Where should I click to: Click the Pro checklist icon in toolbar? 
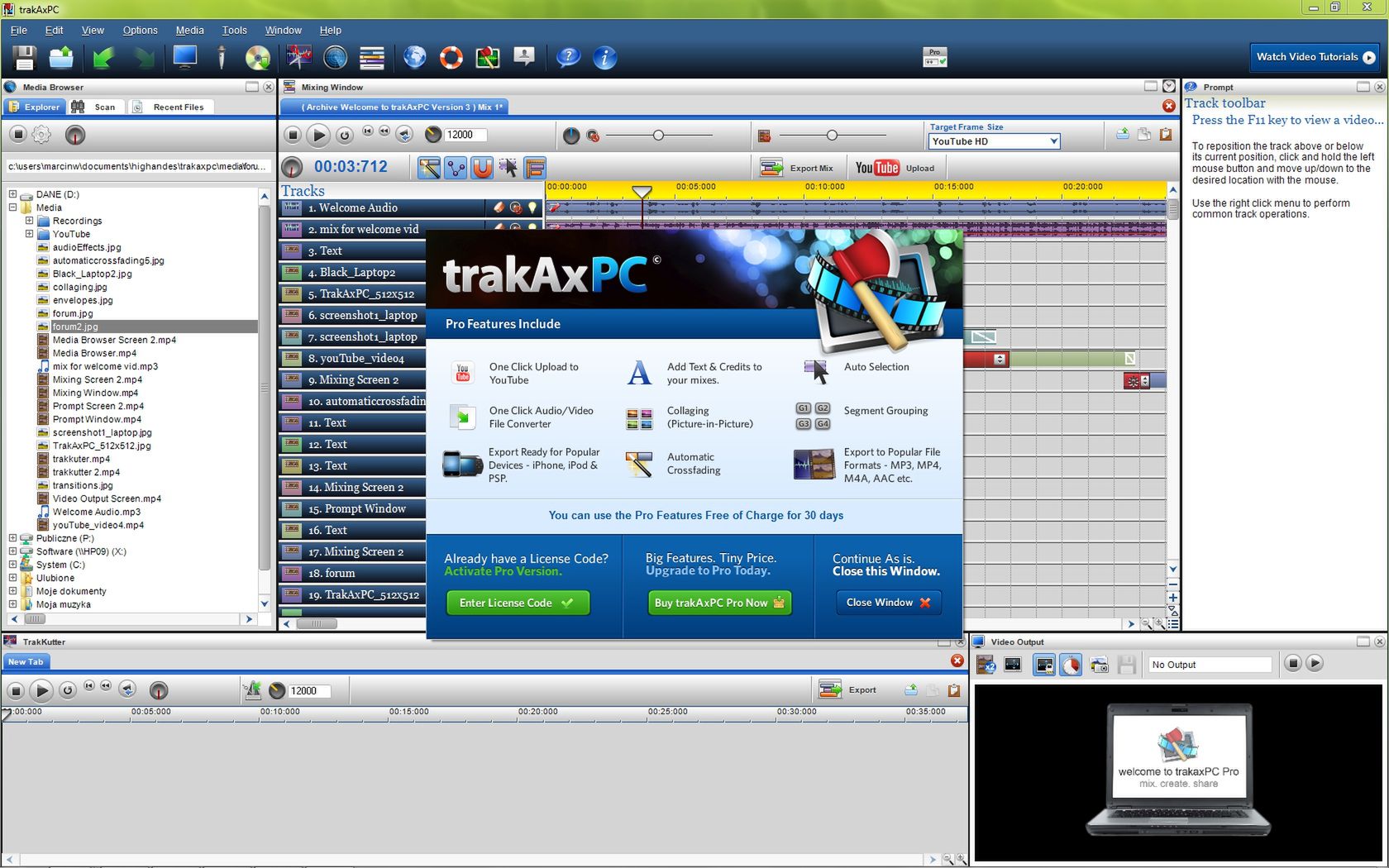pyautogui.click(x=934, y=57)
